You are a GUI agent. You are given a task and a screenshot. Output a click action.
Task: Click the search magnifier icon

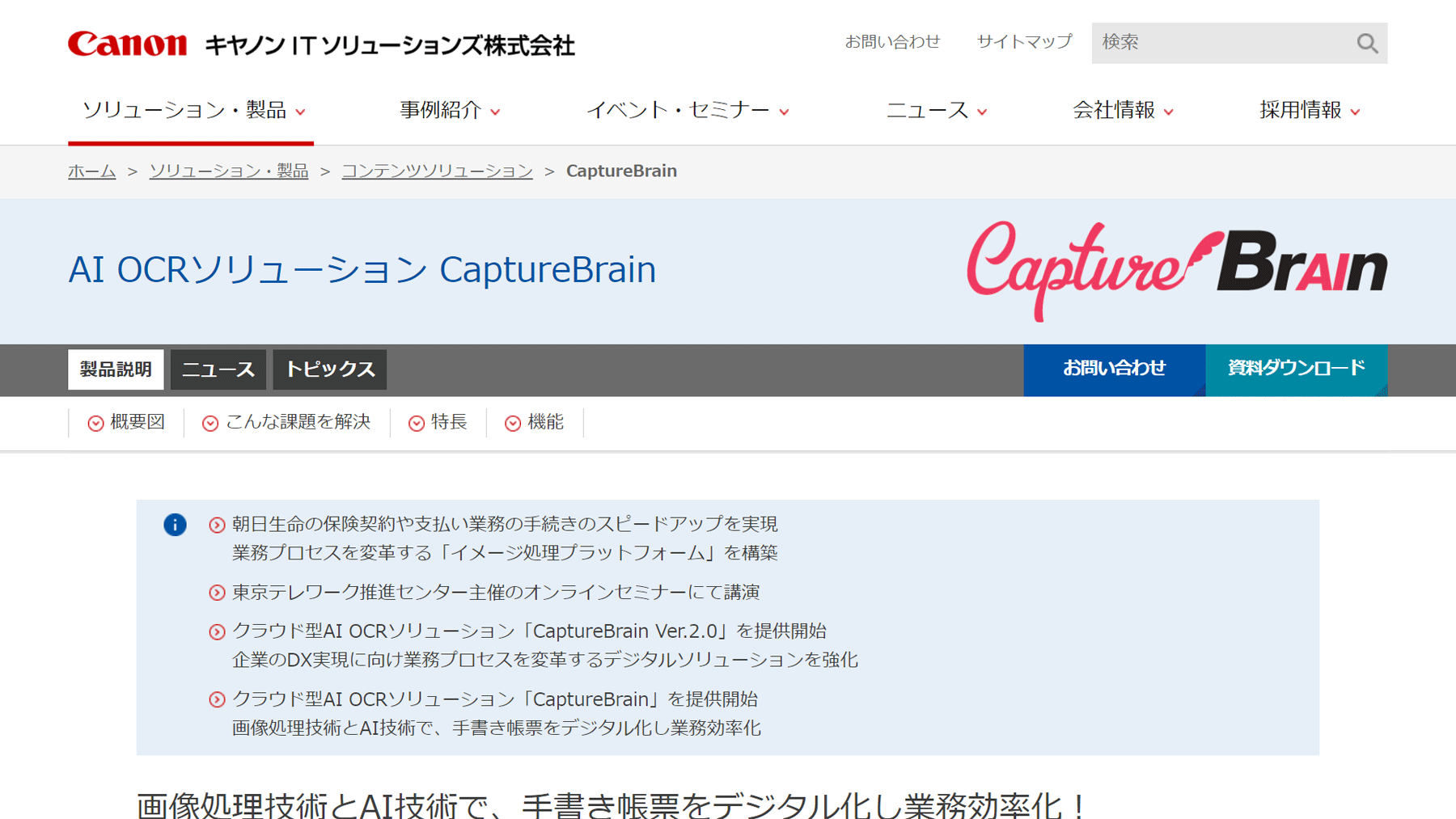point(1367,43)
